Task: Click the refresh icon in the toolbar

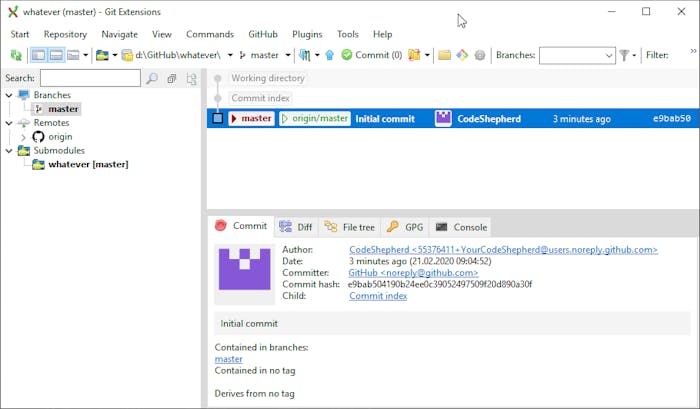Action: pyautogui.click(x=16, y=55)
